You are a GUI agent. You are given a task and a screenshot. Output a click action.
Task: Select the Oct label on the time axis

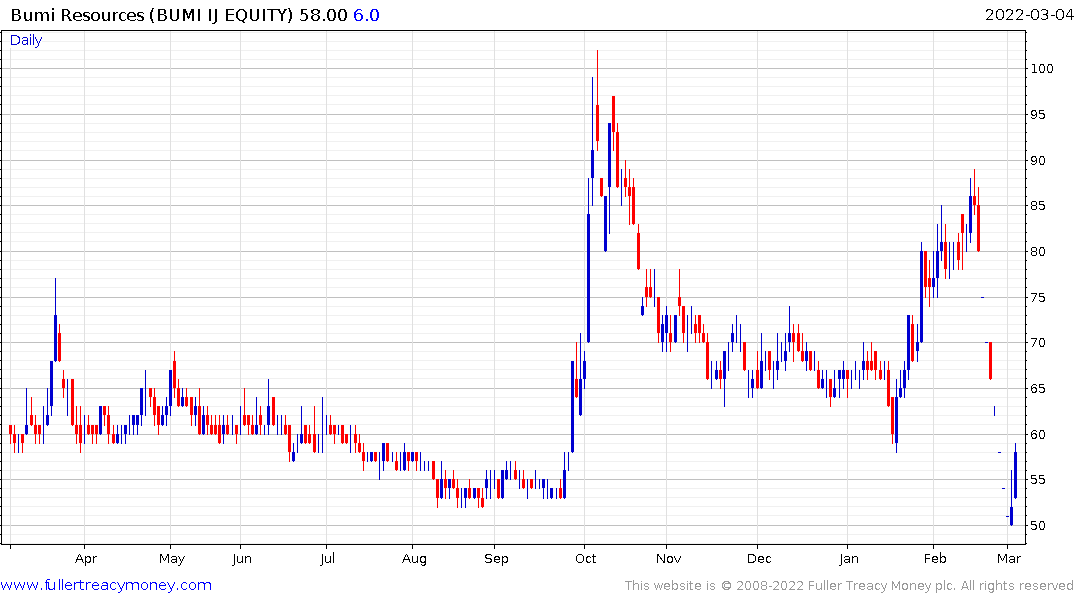(x=586, y=559)
